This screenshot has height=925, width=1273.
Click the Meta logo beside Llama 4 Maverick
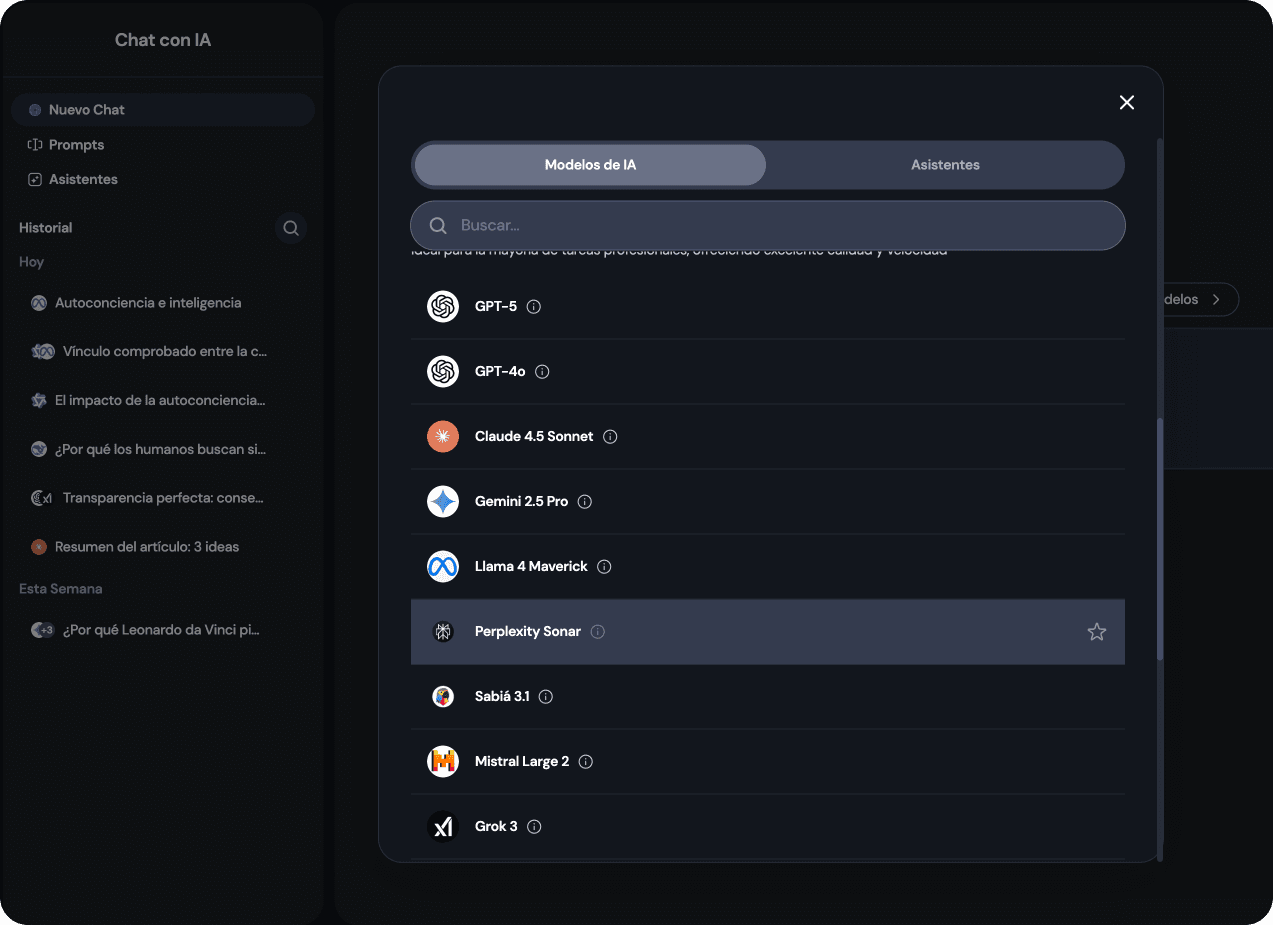pos(443,566)
